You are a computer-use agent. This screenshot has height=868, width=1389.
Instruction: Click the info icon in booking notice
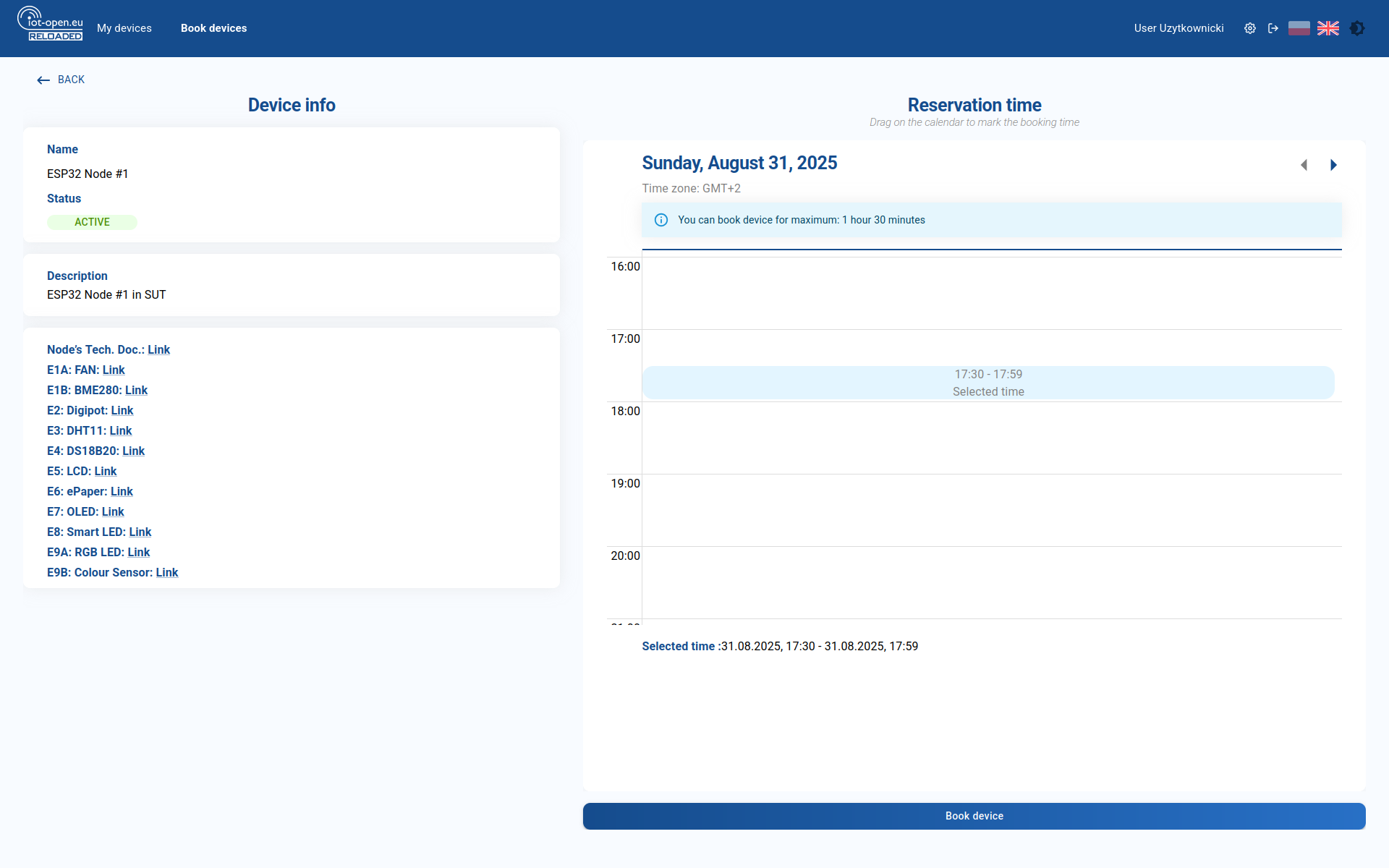coord(661,220)
